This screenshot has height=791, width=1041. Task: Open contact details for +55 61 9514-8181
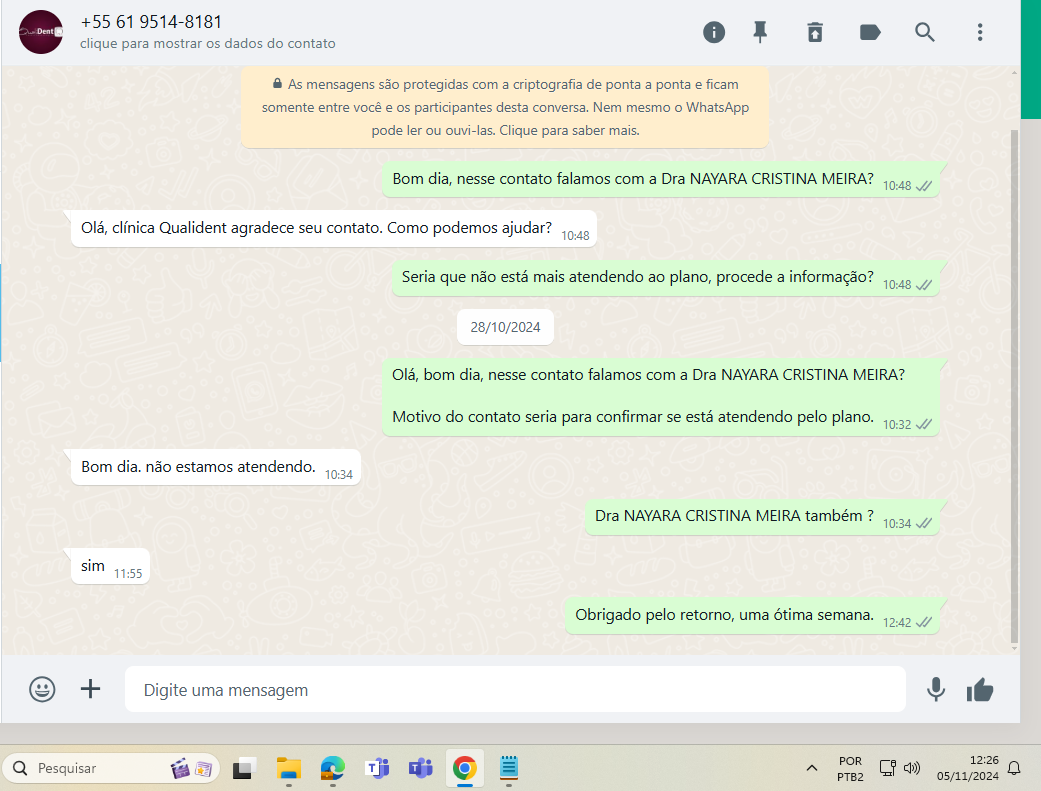[151, 22]
